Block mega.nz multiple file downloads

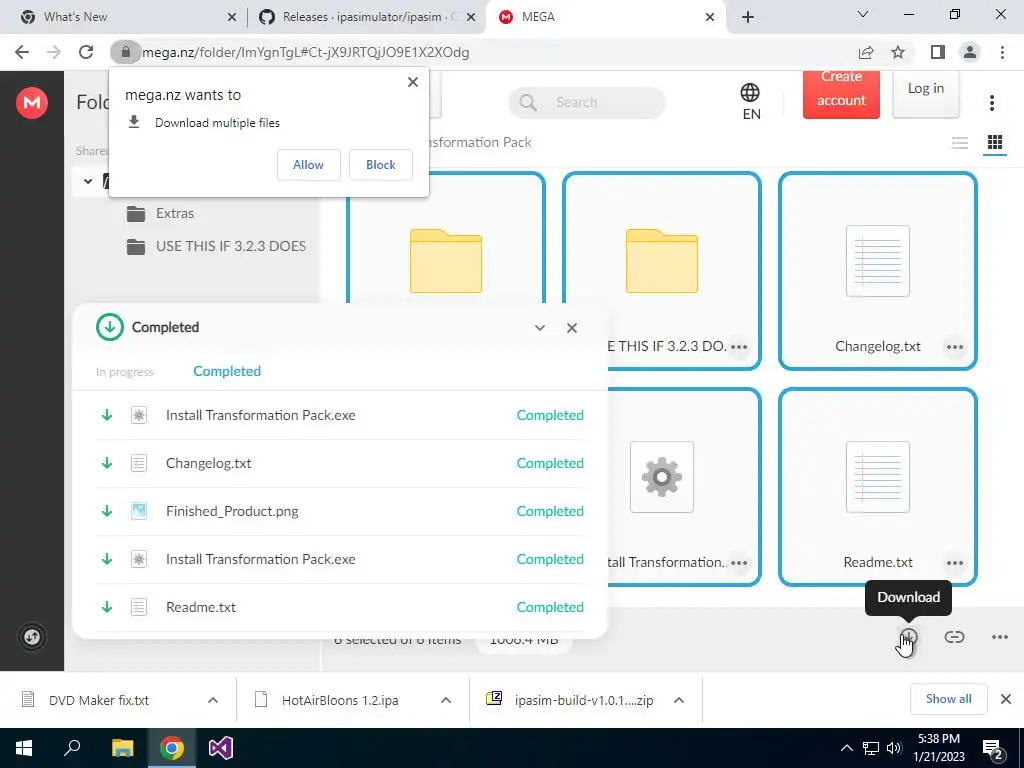(381, 165)
